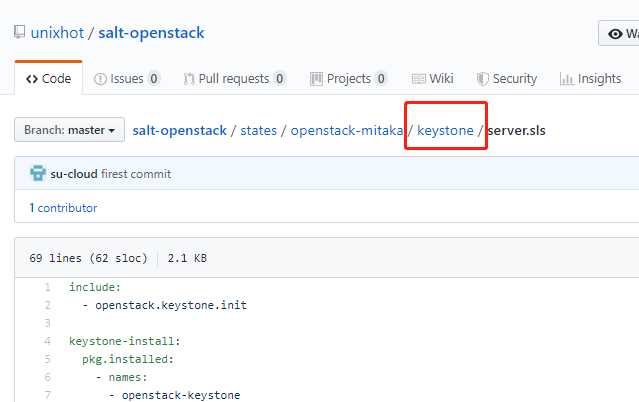Screen dimensions: 639x402
Task: Click the Security shield icon
Action: (x=483, y=79)
